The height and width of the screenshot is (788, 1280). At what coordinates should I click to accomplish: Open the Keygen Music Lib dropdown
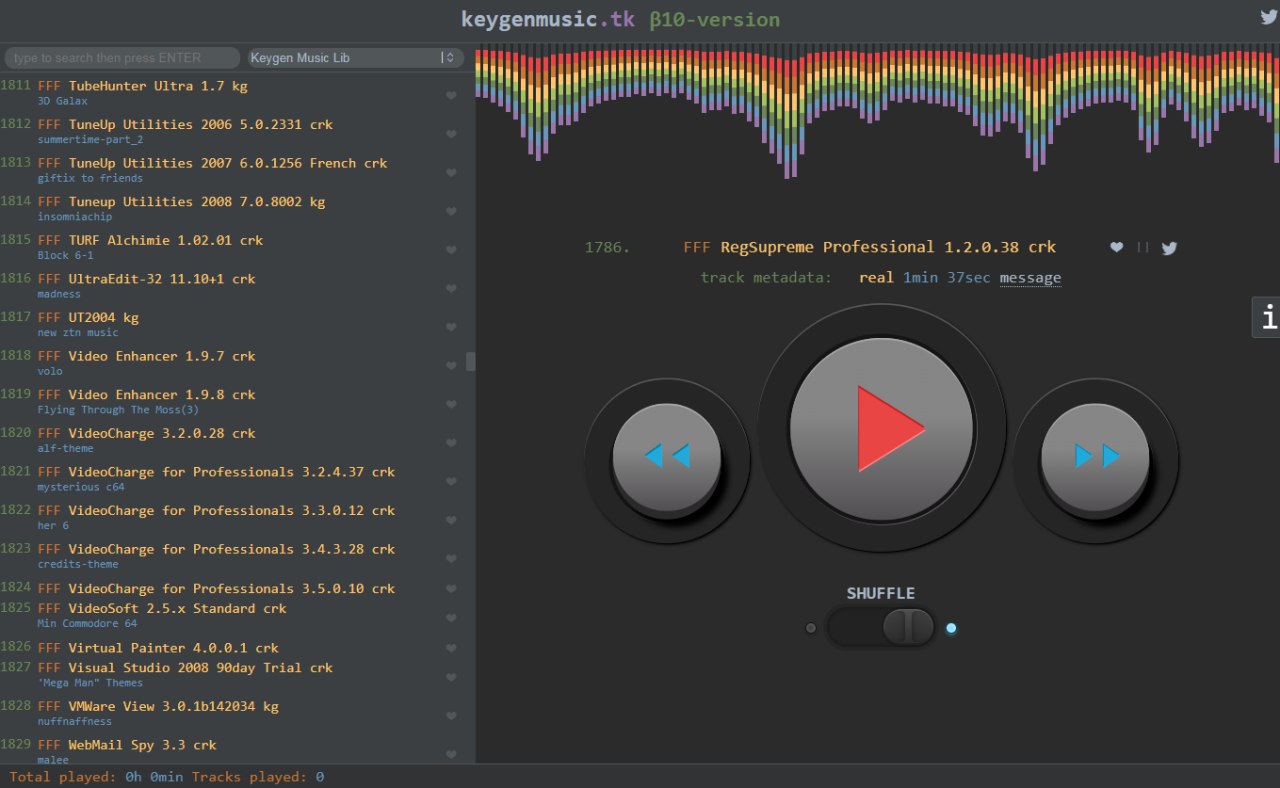[x=355, y=58]
